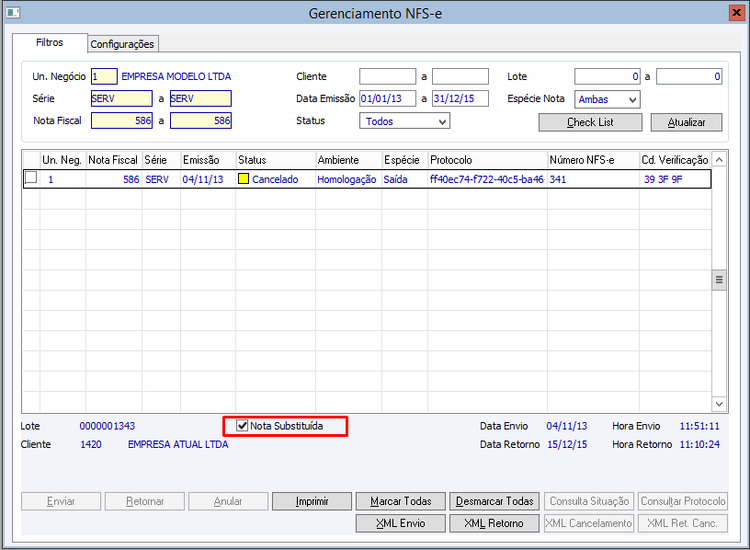
Task: Click the client name EMPRESA ATUAL LTDA
Action: (178, 444)
